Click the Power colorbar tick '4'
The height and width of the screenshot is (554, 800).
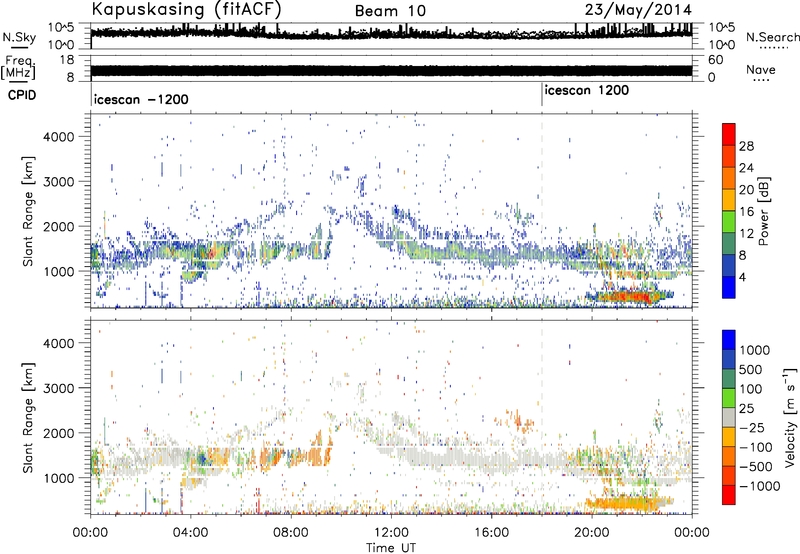click(x=743, y=277)
